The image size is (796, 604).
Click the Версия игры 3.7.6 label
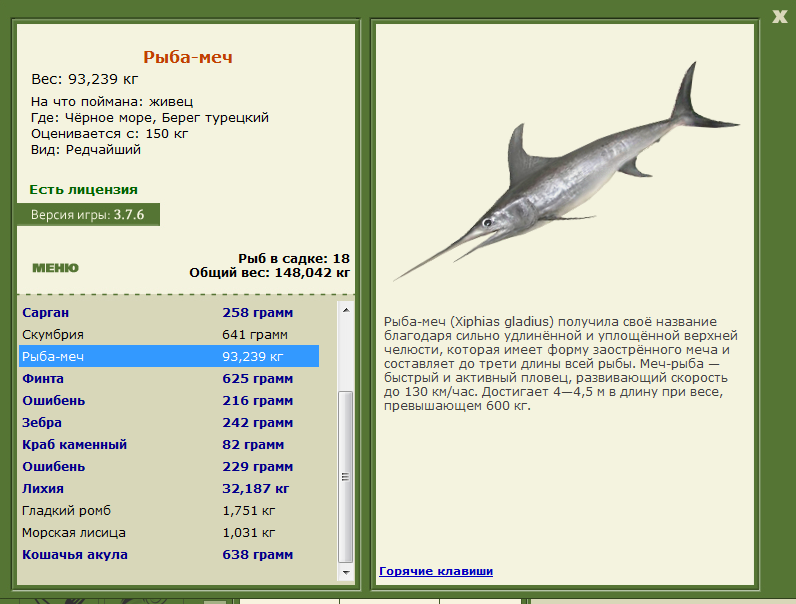[x=88, y=215]
